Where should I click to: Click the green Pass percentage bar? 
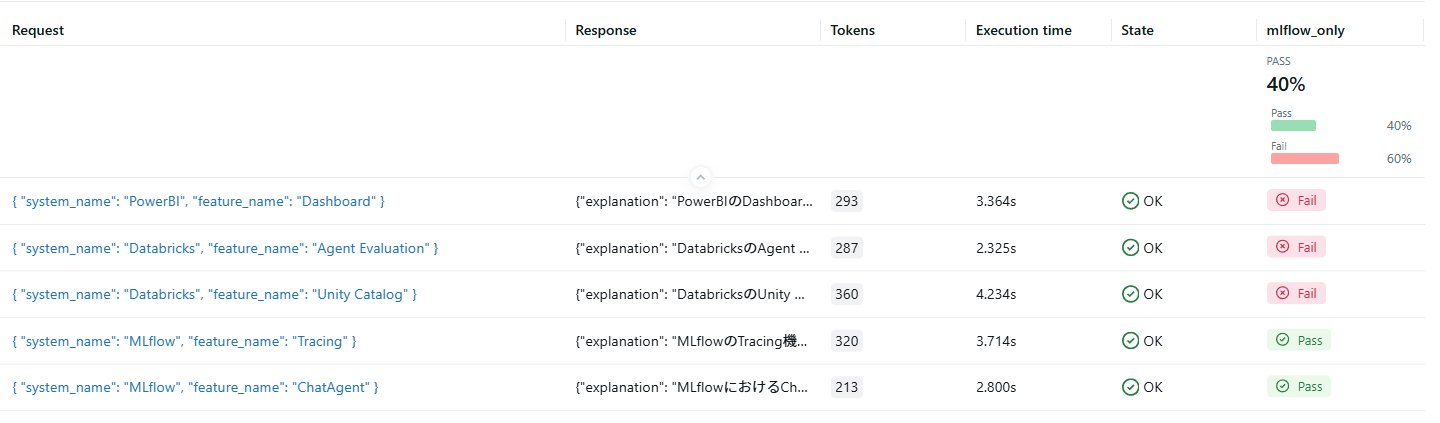[x=1293, y=126]
